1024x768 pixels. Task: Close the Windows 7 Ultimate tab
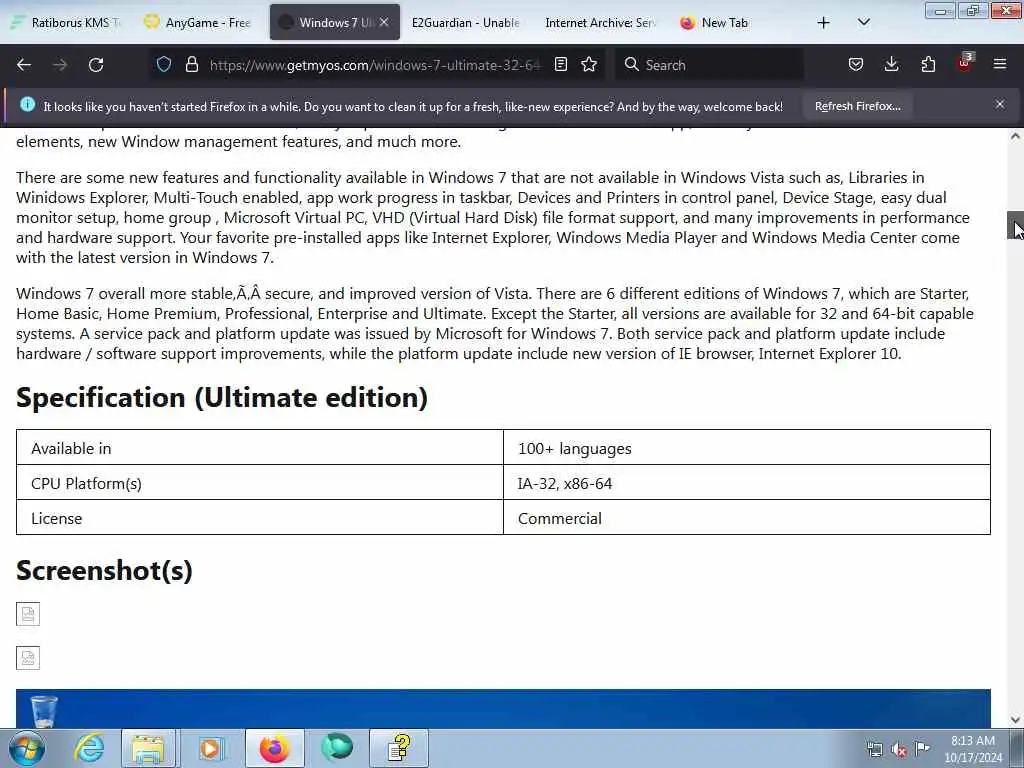pyautogui.click(x=384, y=22)
